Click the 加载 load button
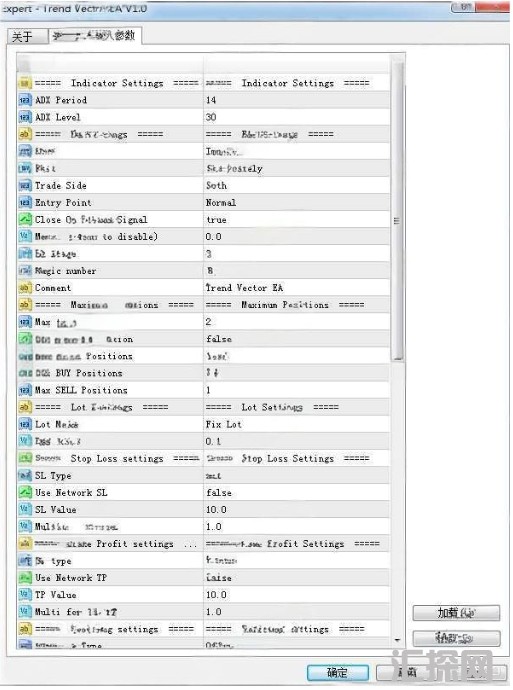This screenshot has height=690, width=513. click(456, 613)
